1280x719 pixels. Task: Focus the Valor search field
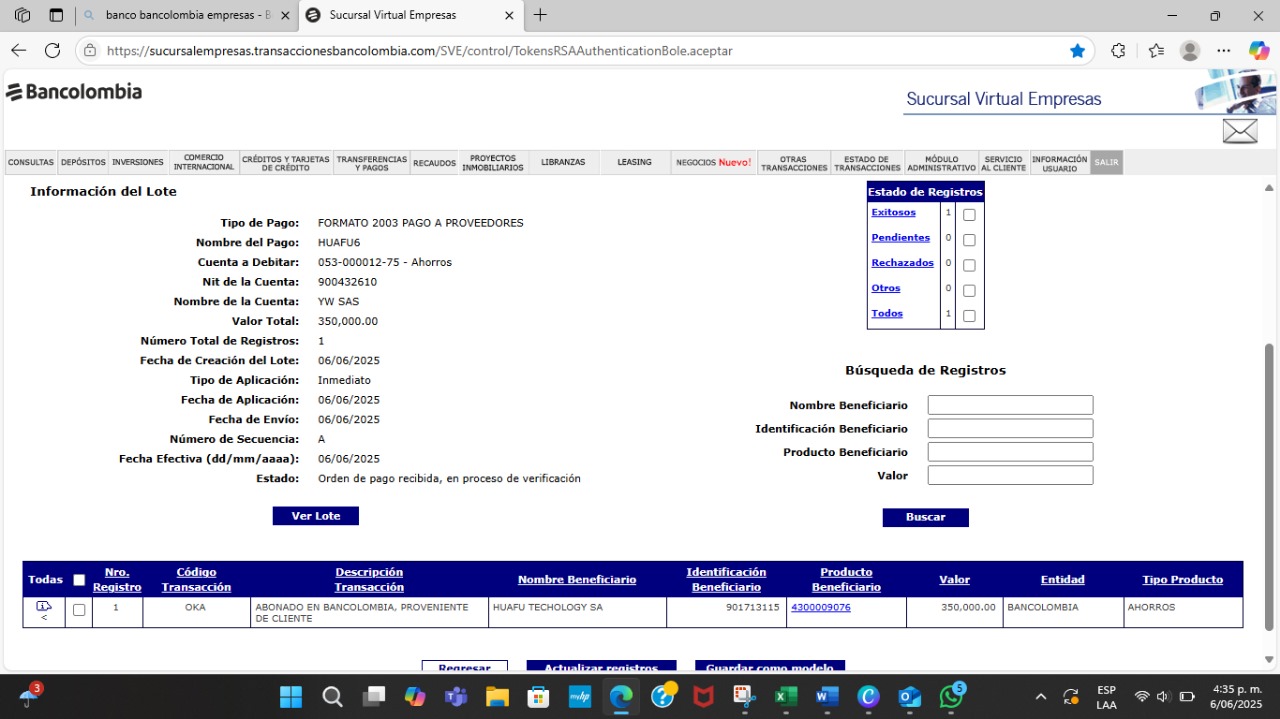coord(1010,475)
